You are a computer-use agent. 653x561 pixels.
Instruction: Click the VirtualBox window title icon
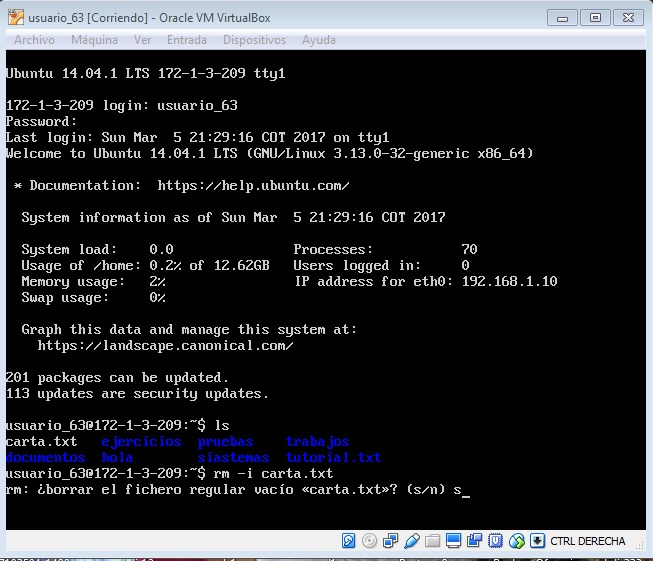tap(16, 17)
